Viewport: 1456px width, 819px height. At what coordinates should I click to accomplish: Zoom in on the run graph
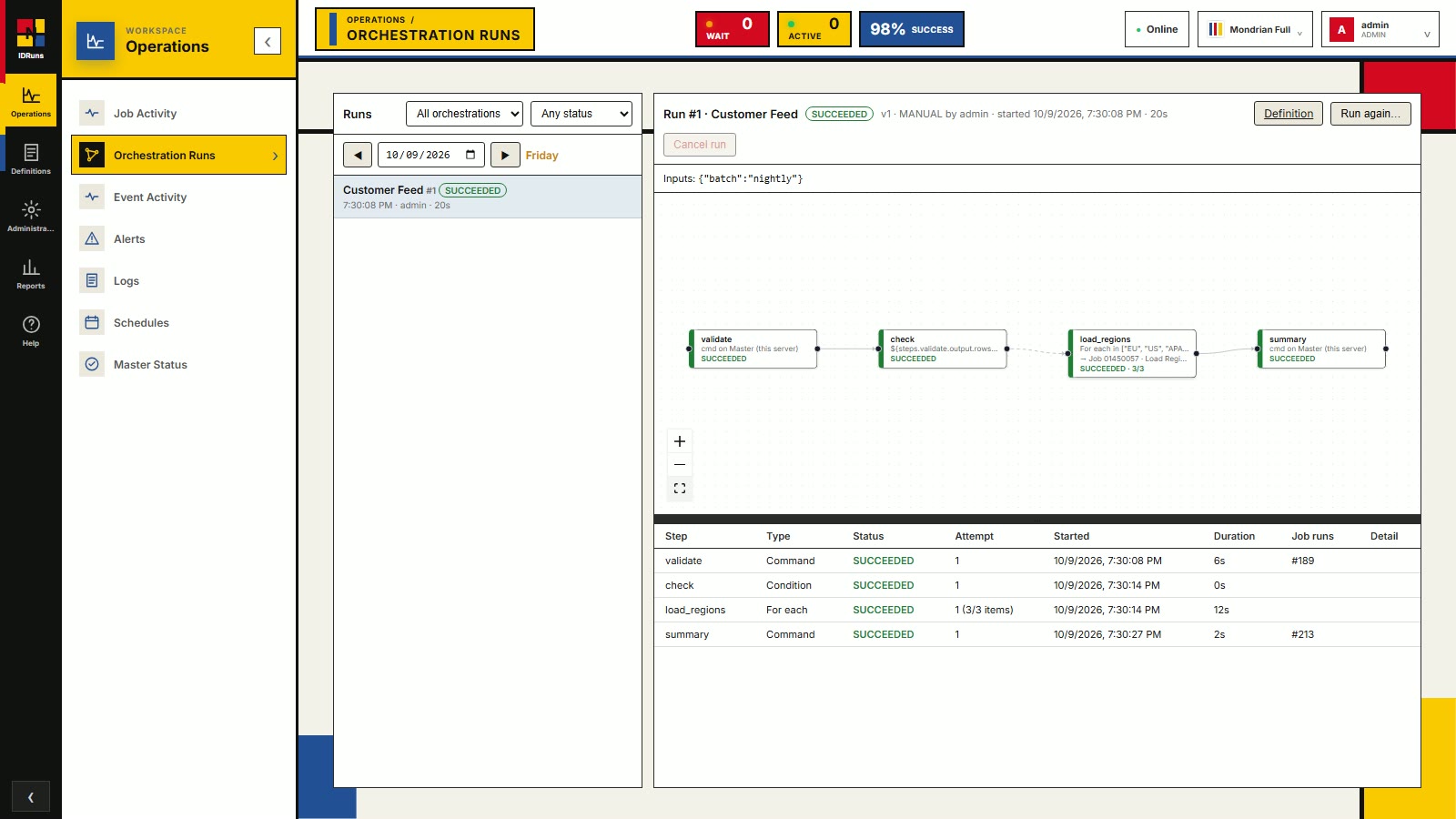tap(680, 441)
